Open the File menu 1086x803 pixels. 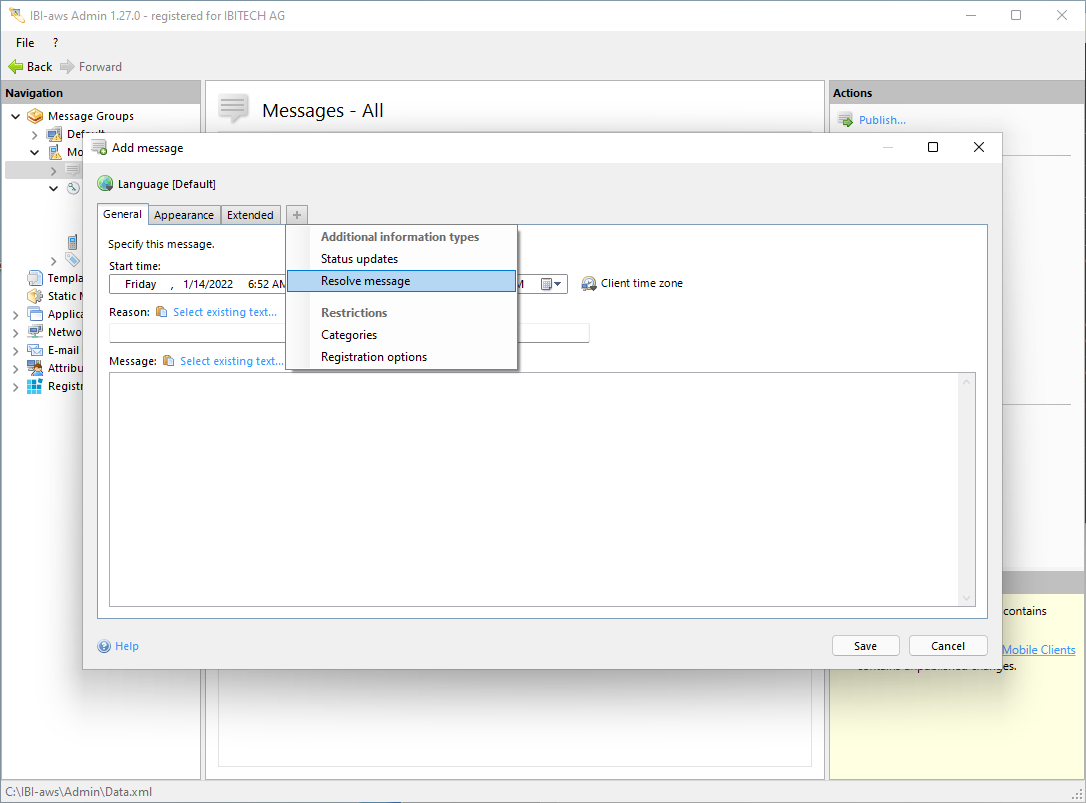coord(25,43)
